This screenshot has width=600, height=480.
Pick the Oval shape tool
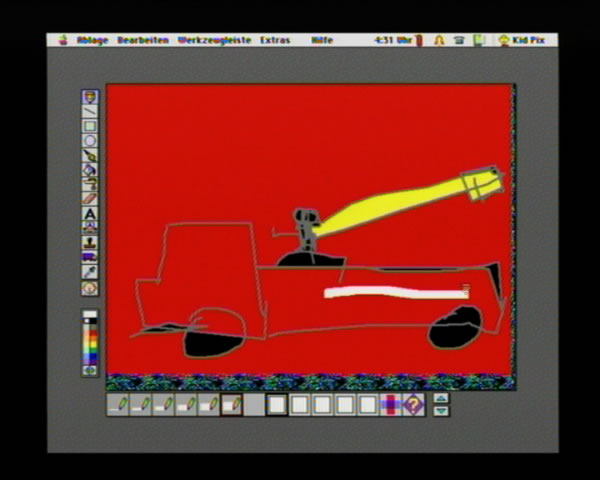[x=90, y=141]
